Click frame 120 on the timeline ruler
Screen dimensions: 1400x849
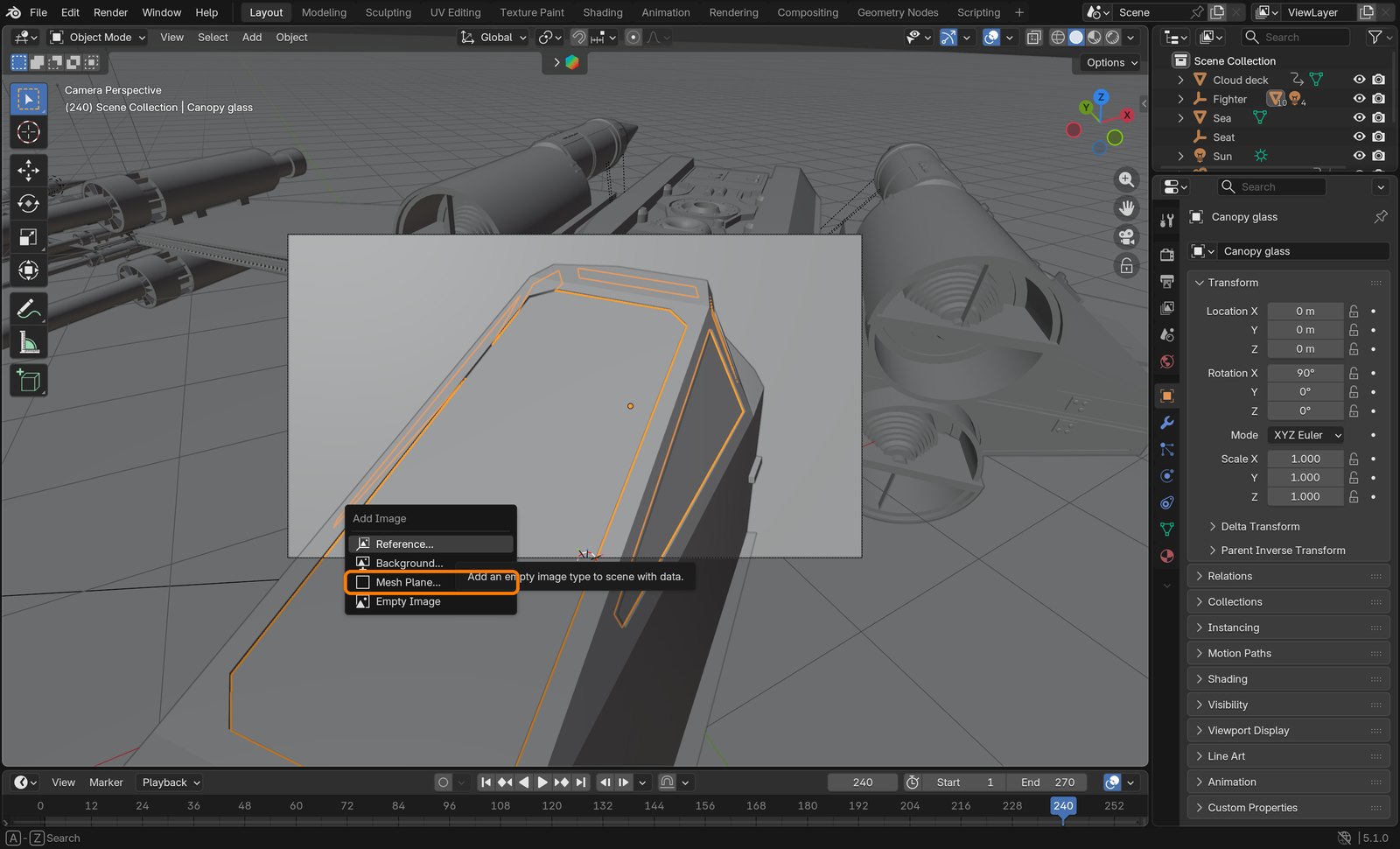552,806
